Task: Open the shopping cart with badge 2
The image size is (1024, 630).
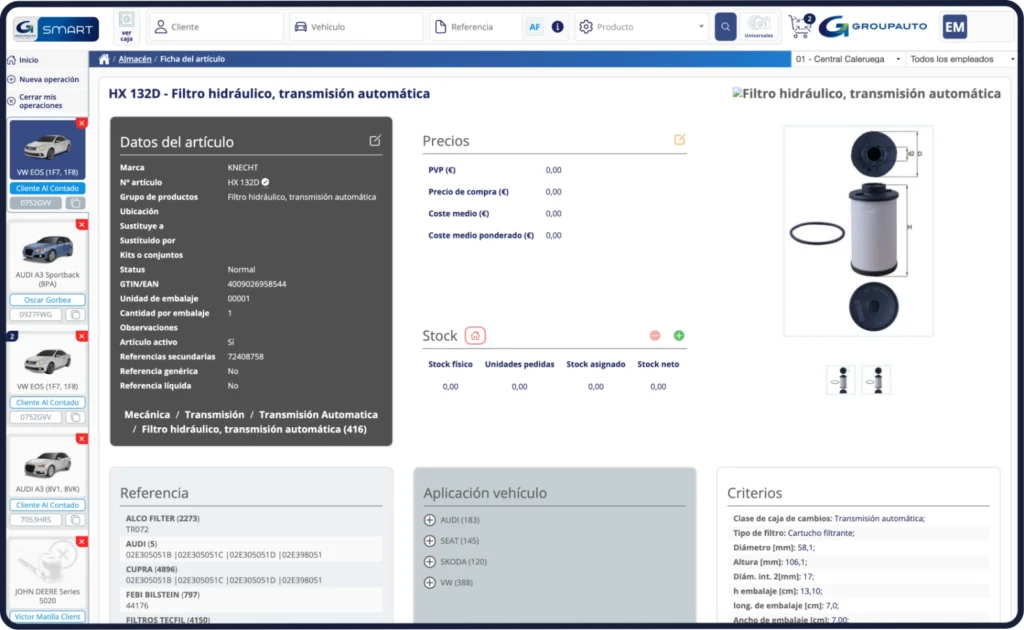Action: click(801, 26)
